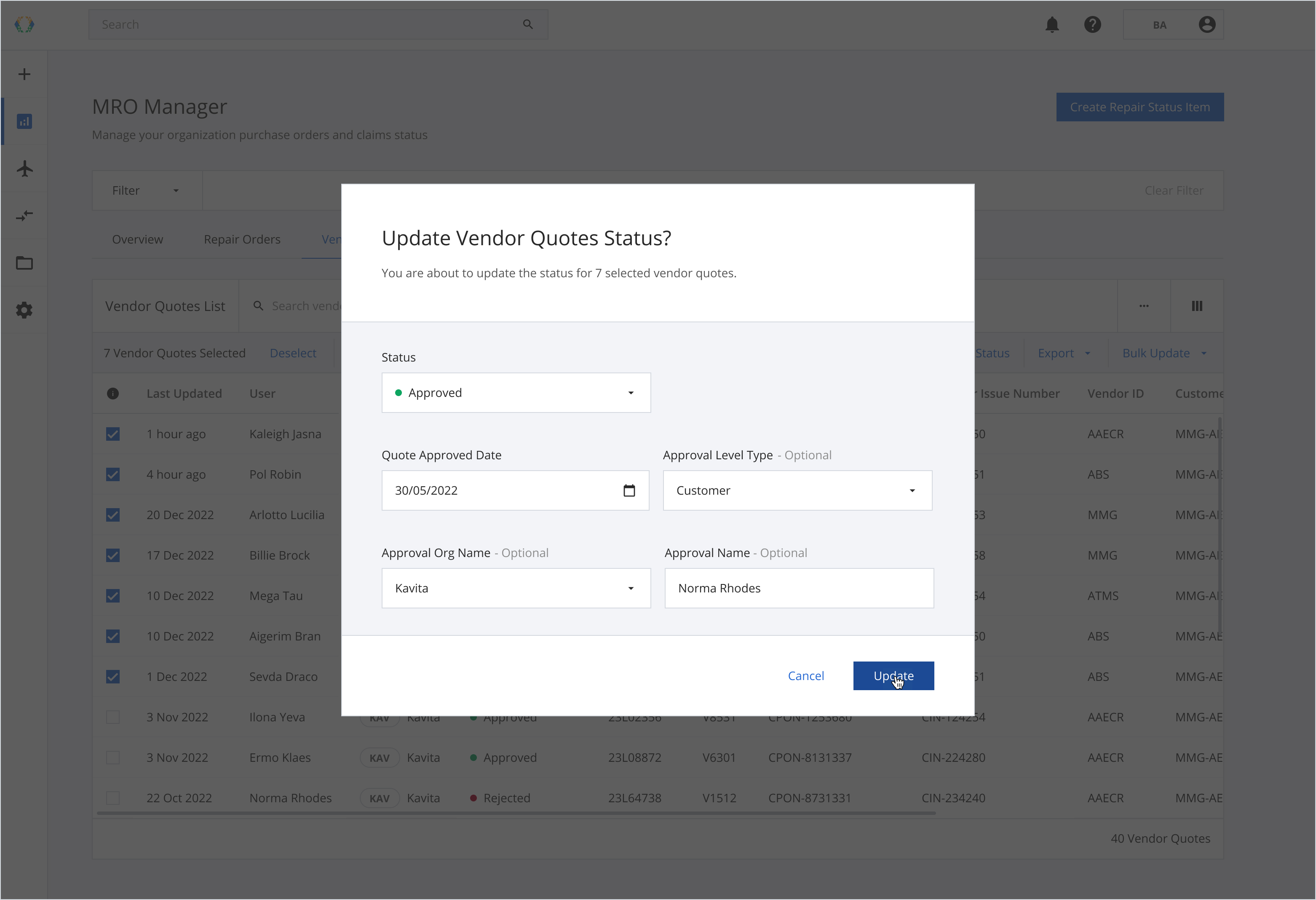Click the Quote Approved Date field

pos(515,490)
